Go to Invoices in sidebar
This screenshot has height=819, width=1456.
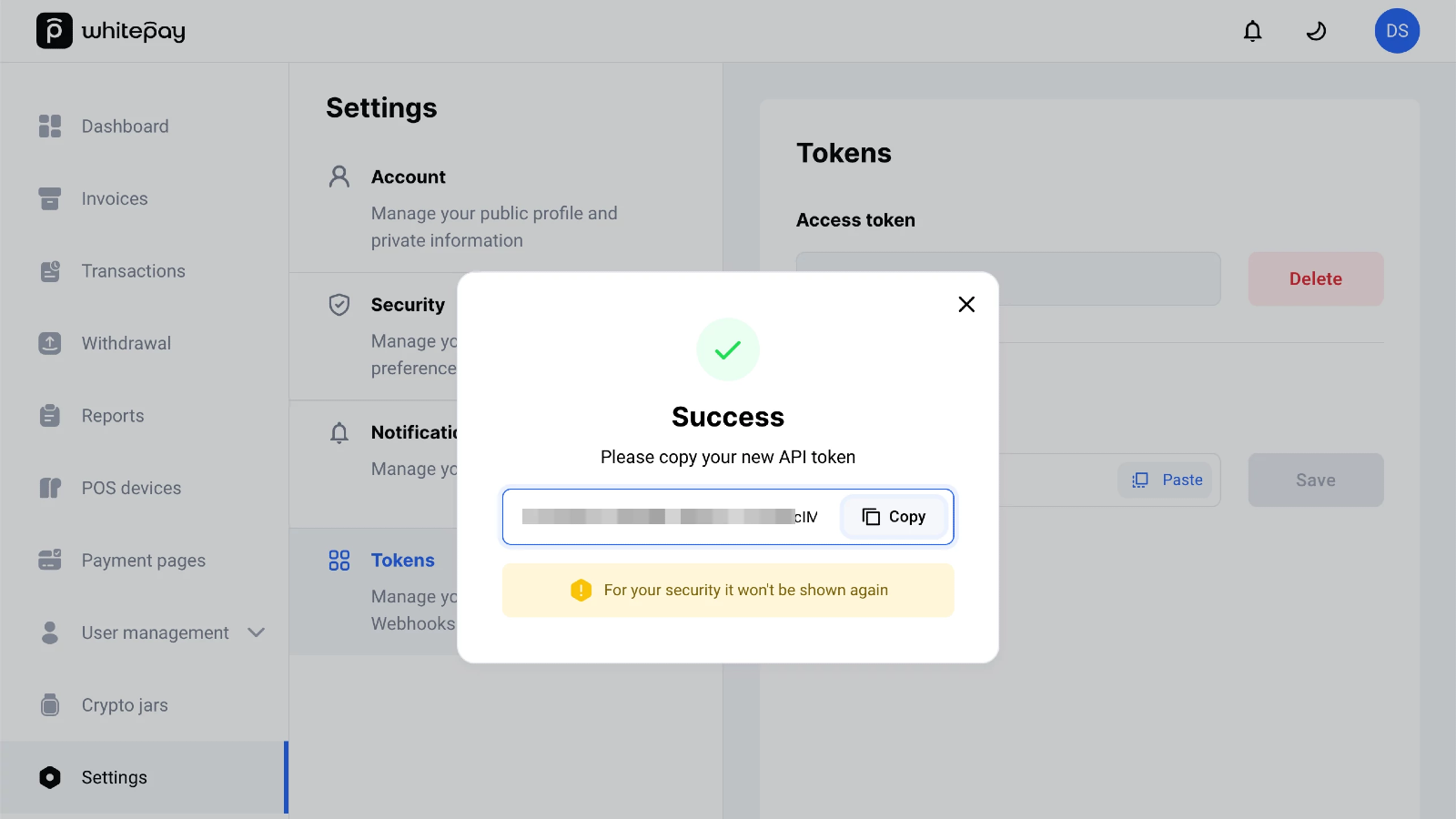tap(114, 198)
